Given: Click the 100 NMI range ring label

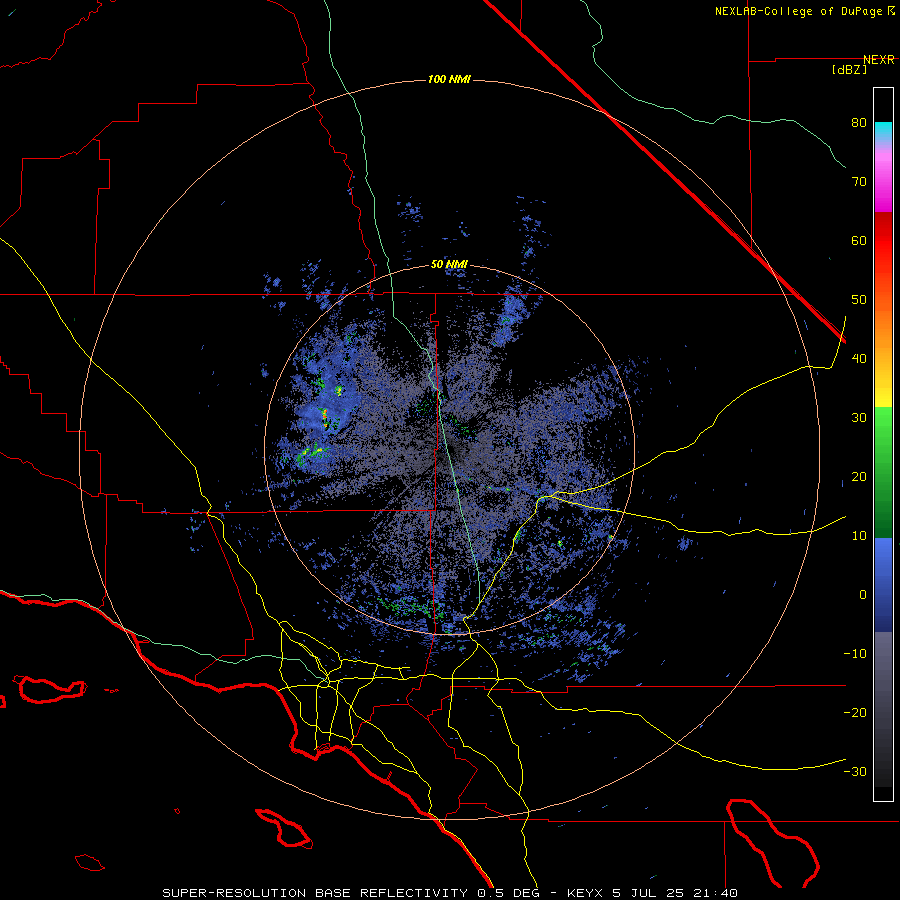Looking at the screenshot, I should 449,79.
